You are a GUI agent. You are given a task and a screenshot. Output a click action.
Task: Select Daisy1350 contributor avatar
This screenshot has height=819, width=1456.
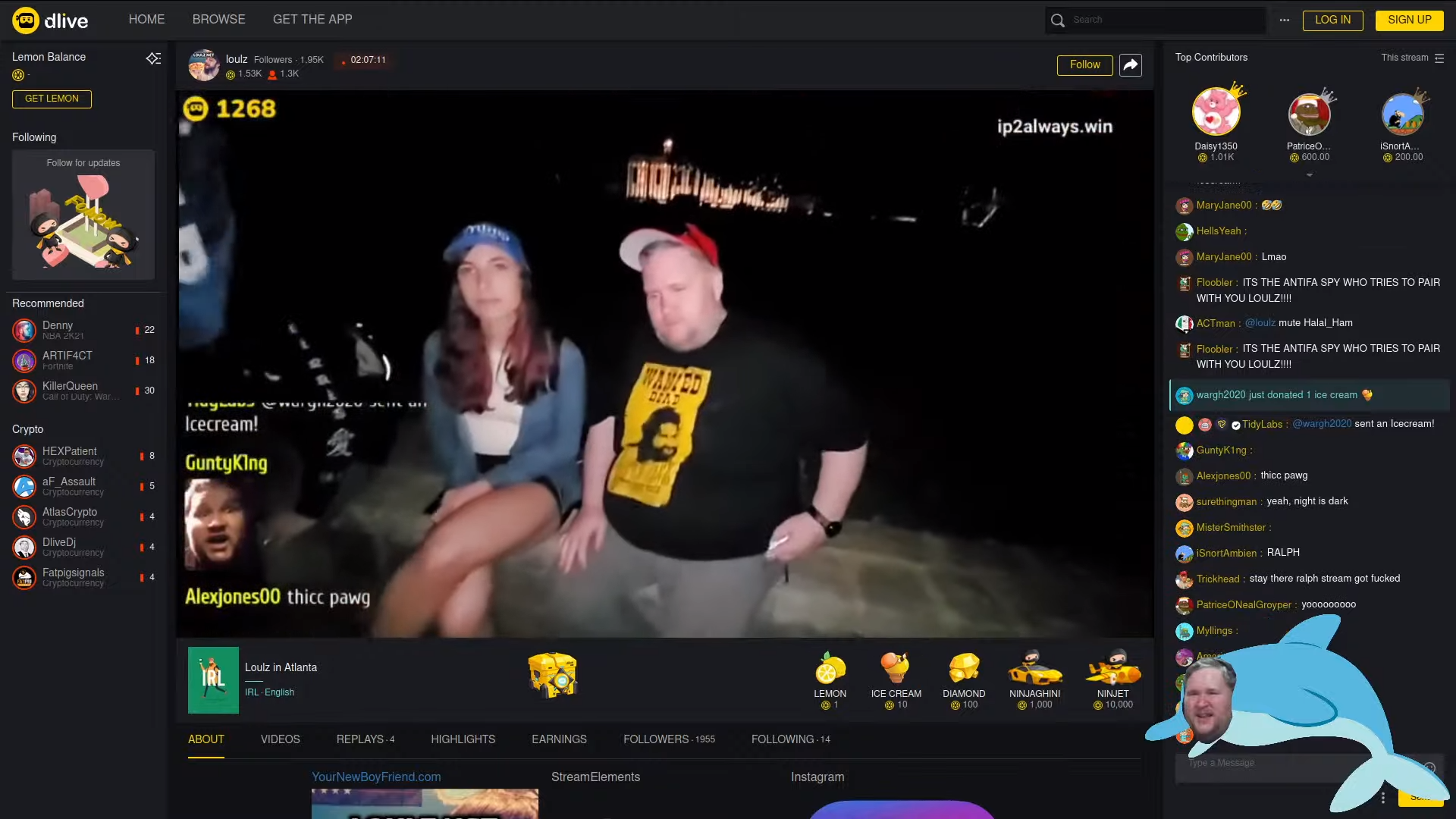pos(1216,112)
